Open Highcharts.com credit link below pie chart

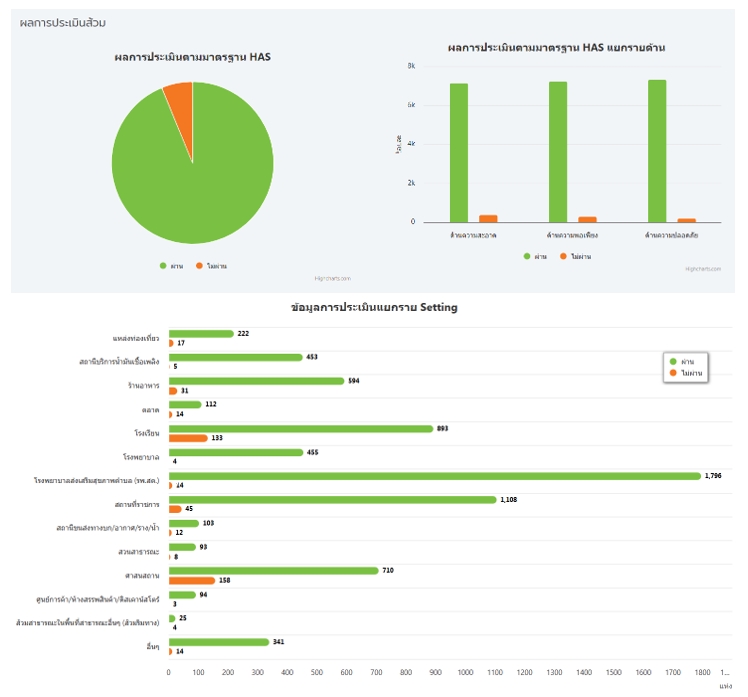click(333, 279)
